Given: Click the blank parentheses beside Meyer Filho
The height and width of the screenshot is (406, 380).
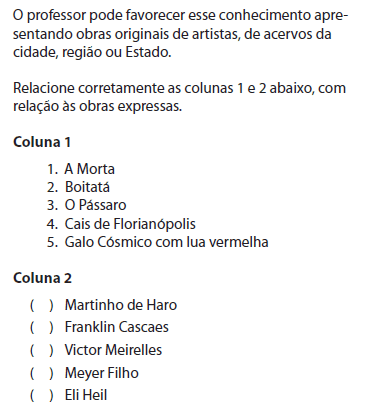Looking at the screenshot, I should [x=42, y=373].
